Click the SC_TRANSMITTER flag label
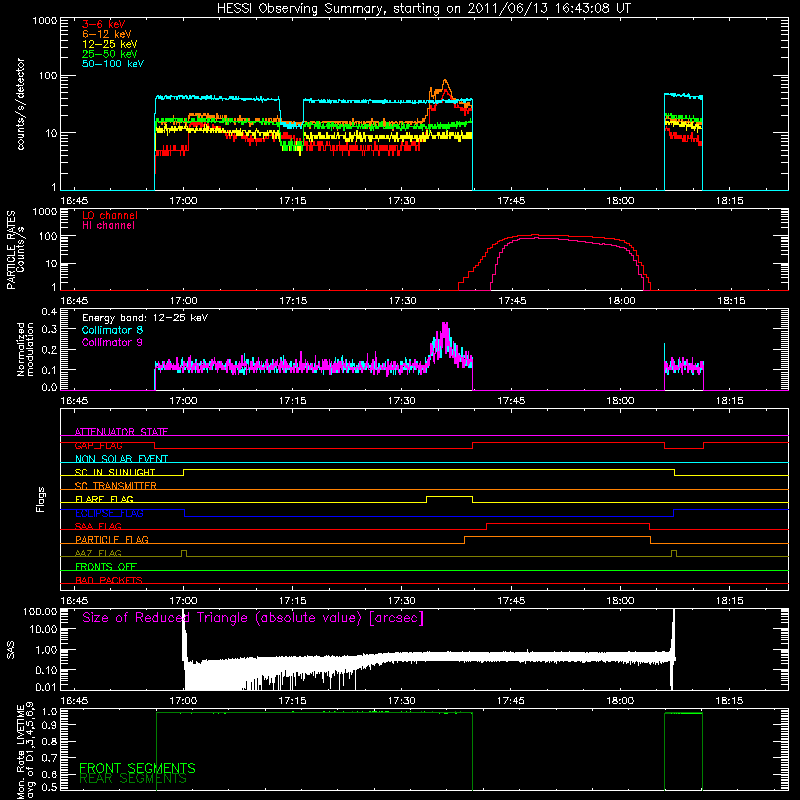This screenshot has width=800, height=800. click(x=116, y=486)
